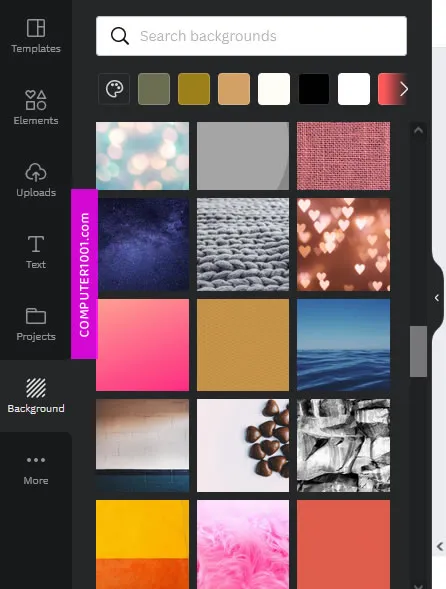Select the pink gradient background
Screen dimensions: 446x589
pyautogui.click(x=142, y=345)
